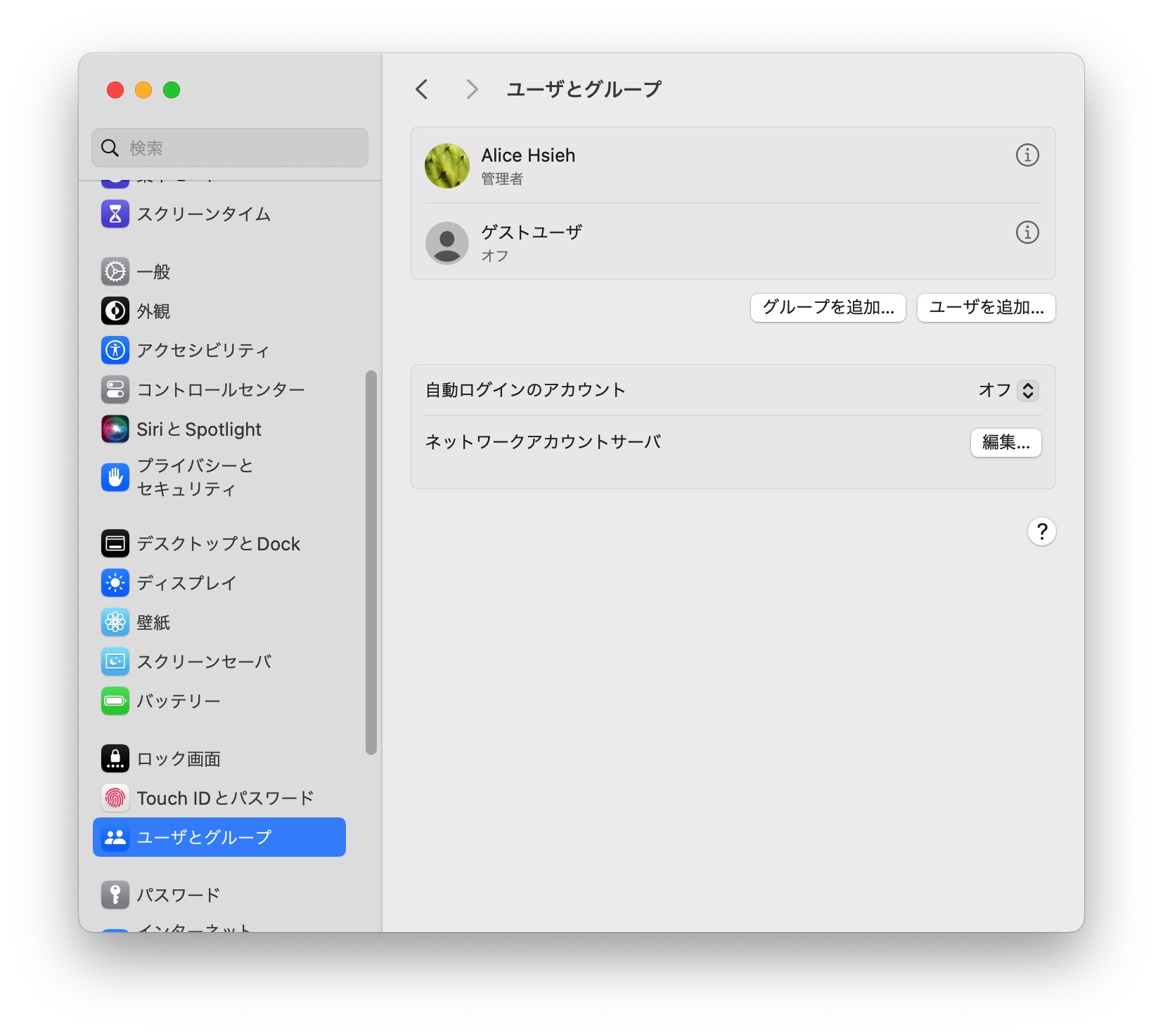Viewport: 1163px width, 1036px height.
Task: Zoom window with the green button
Action: (172, 90)
